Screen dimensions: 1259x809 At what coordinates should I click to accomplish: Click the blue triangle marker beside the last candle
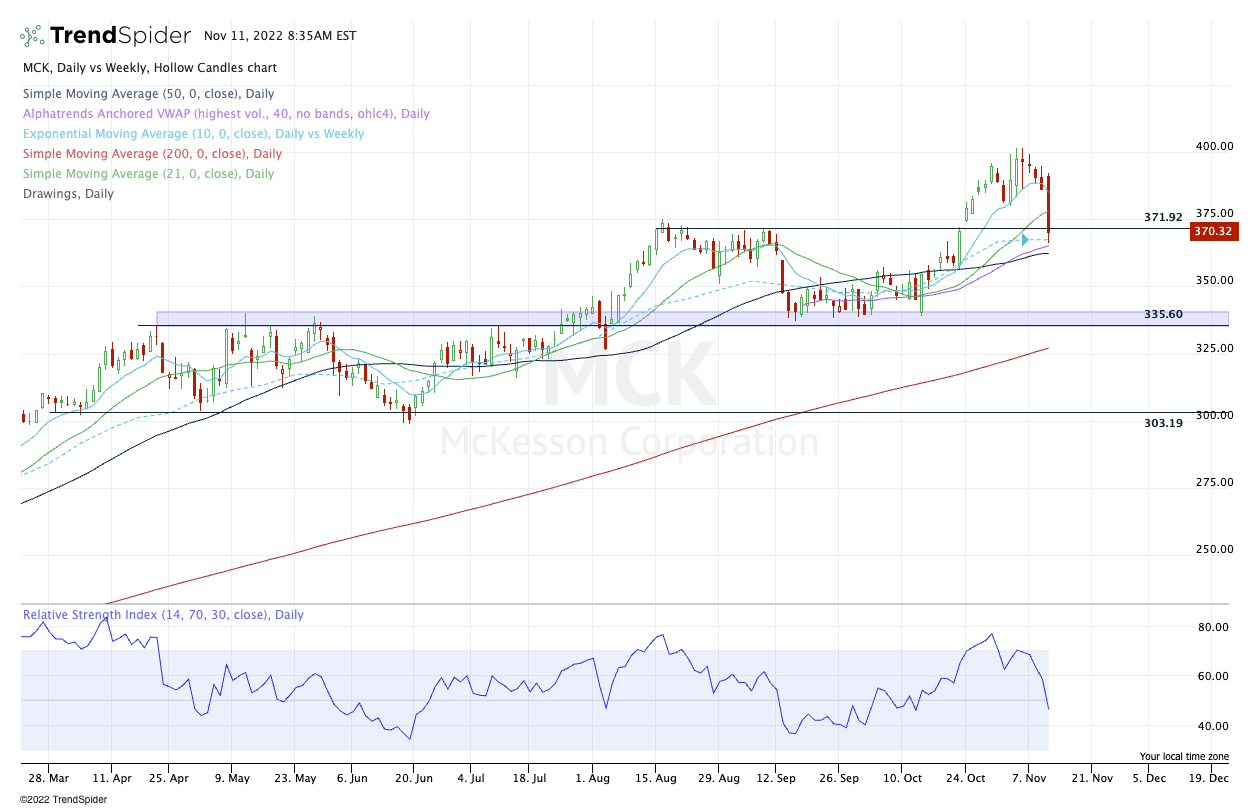(1025, 240)
